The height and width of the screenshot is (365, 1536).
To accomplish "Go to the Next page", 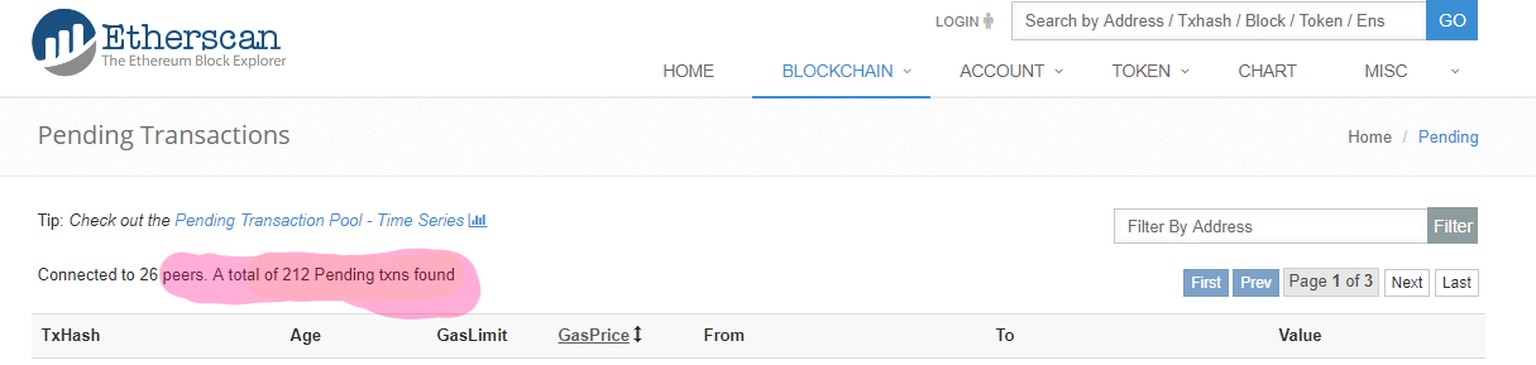I will click(x=1406, y=282).
